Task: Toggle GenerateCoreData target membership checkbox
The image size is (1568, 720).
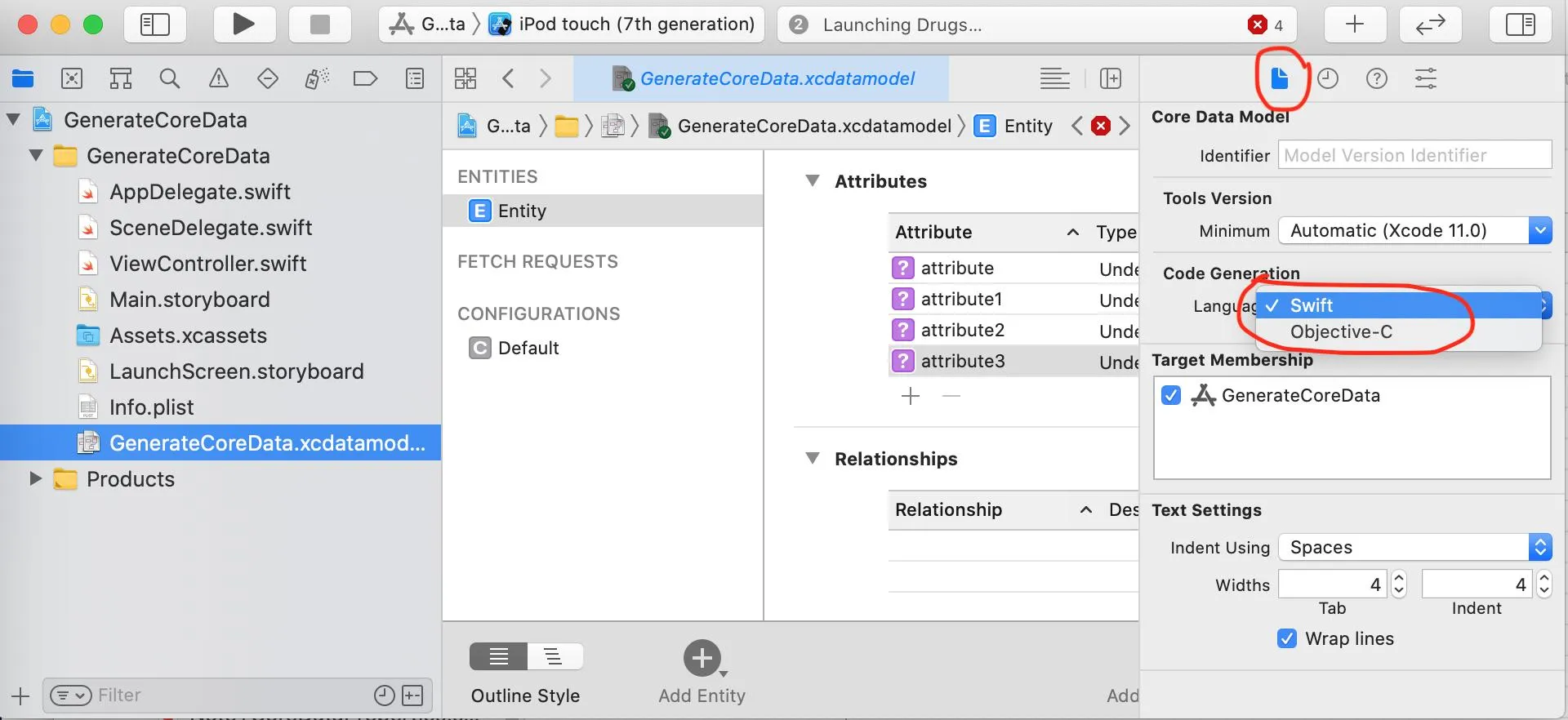Action: [1171, 395]
